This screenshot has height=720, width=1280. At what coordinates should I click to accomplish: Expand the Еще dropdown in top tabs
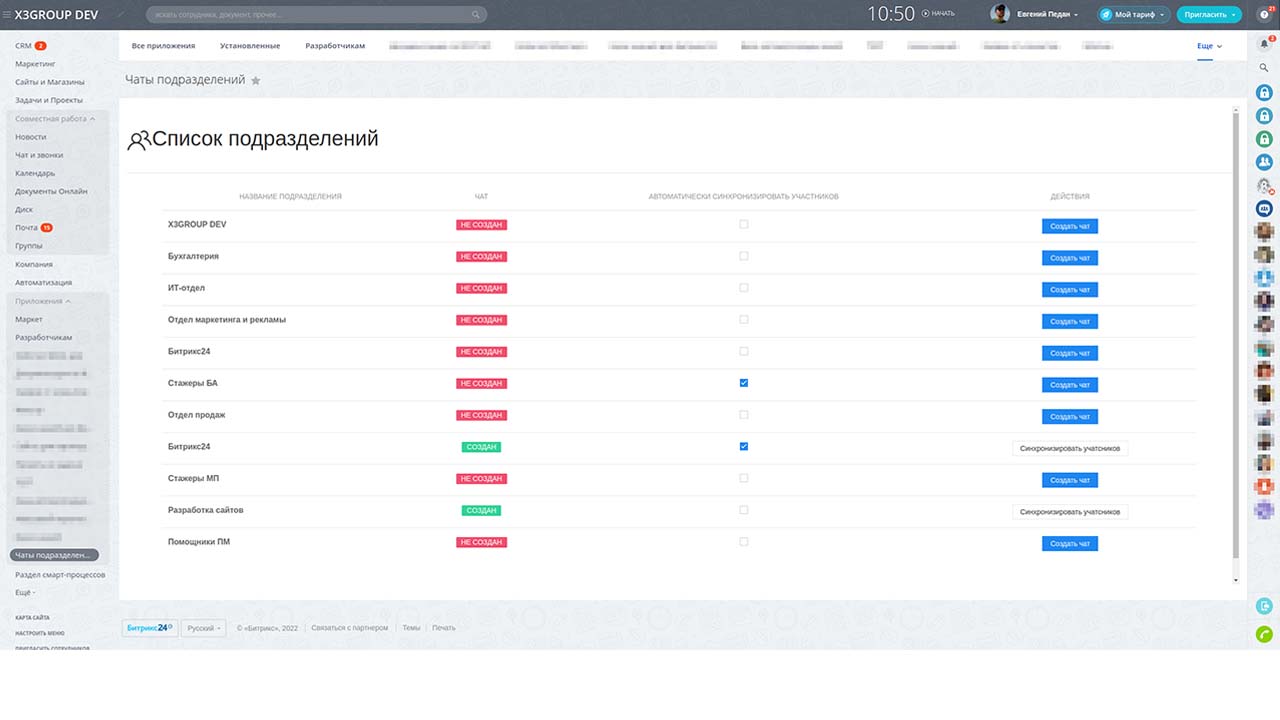(1209, 46)
